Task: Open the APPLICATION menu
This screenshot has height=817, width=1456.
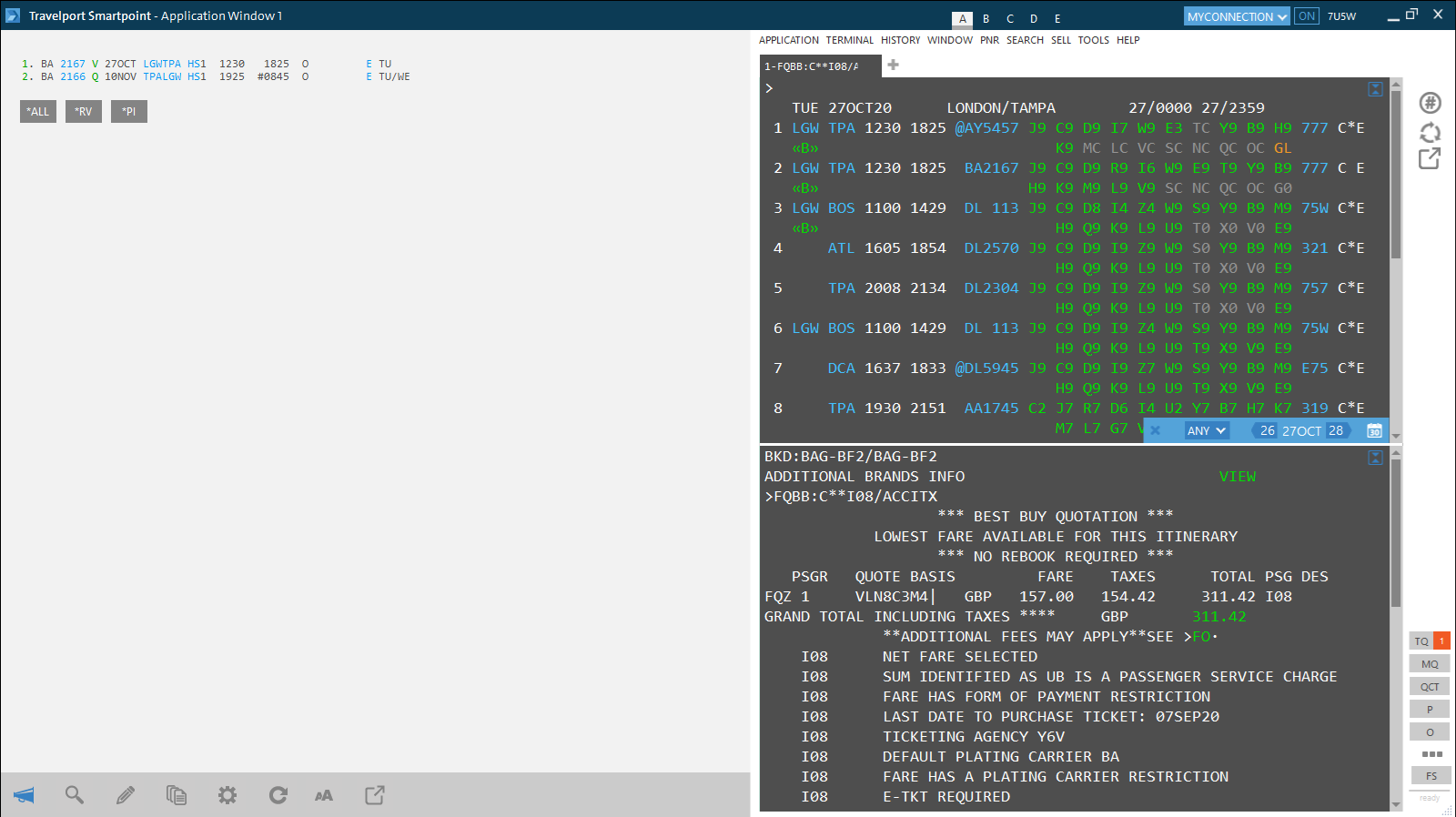Action: (789, 40)
